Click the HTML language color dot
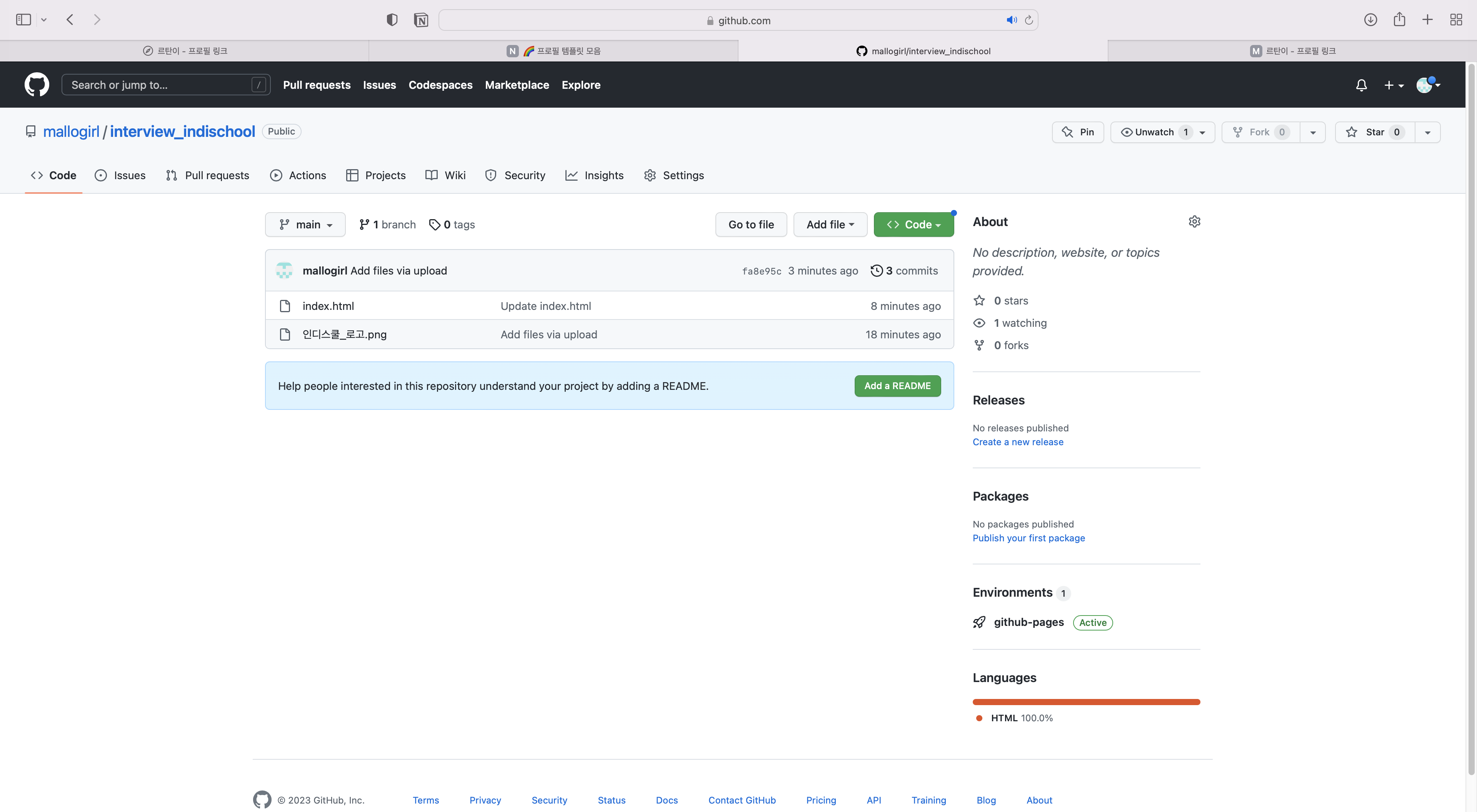 979,718
